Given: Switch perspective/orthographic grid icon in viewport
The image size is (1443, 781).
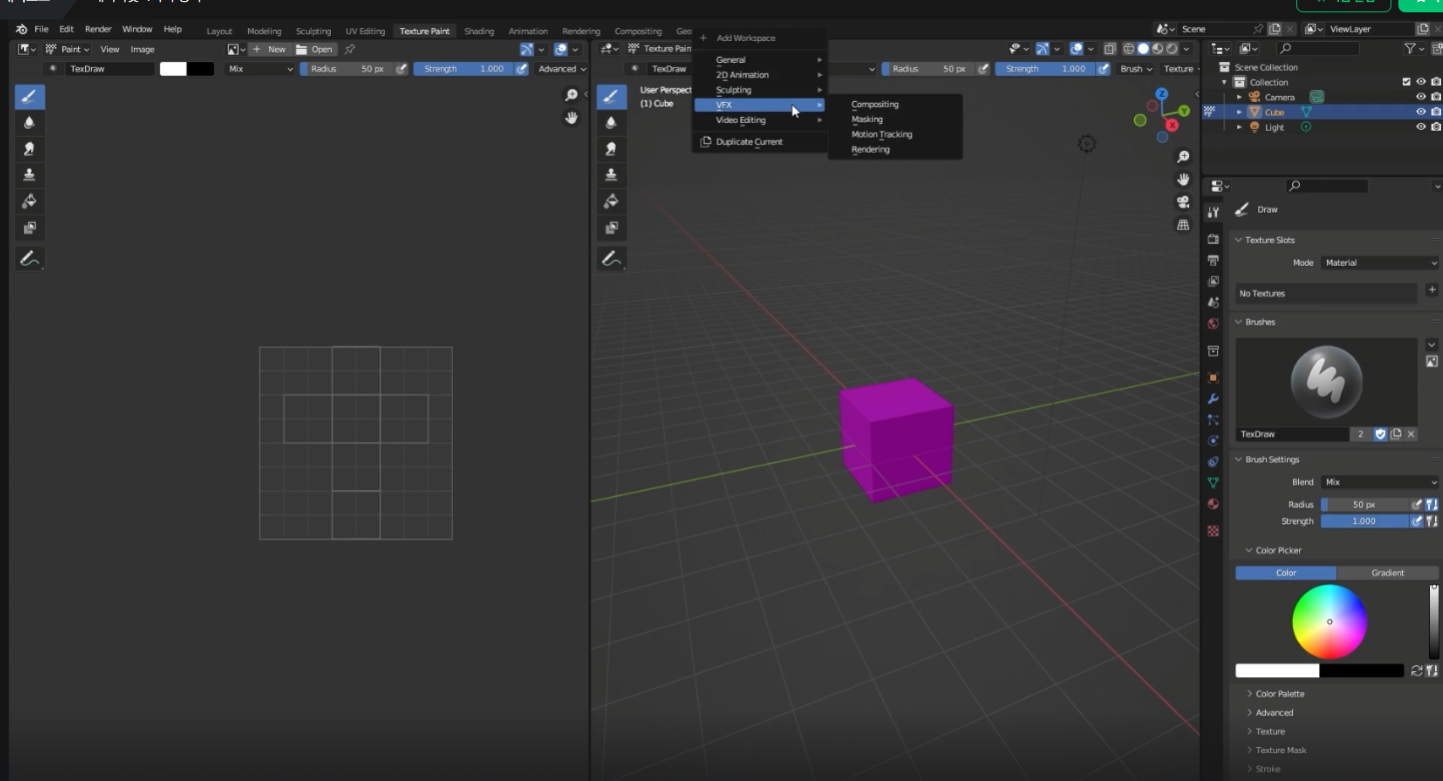Looking at the screenshot, I should click(x=1183, y=225).
